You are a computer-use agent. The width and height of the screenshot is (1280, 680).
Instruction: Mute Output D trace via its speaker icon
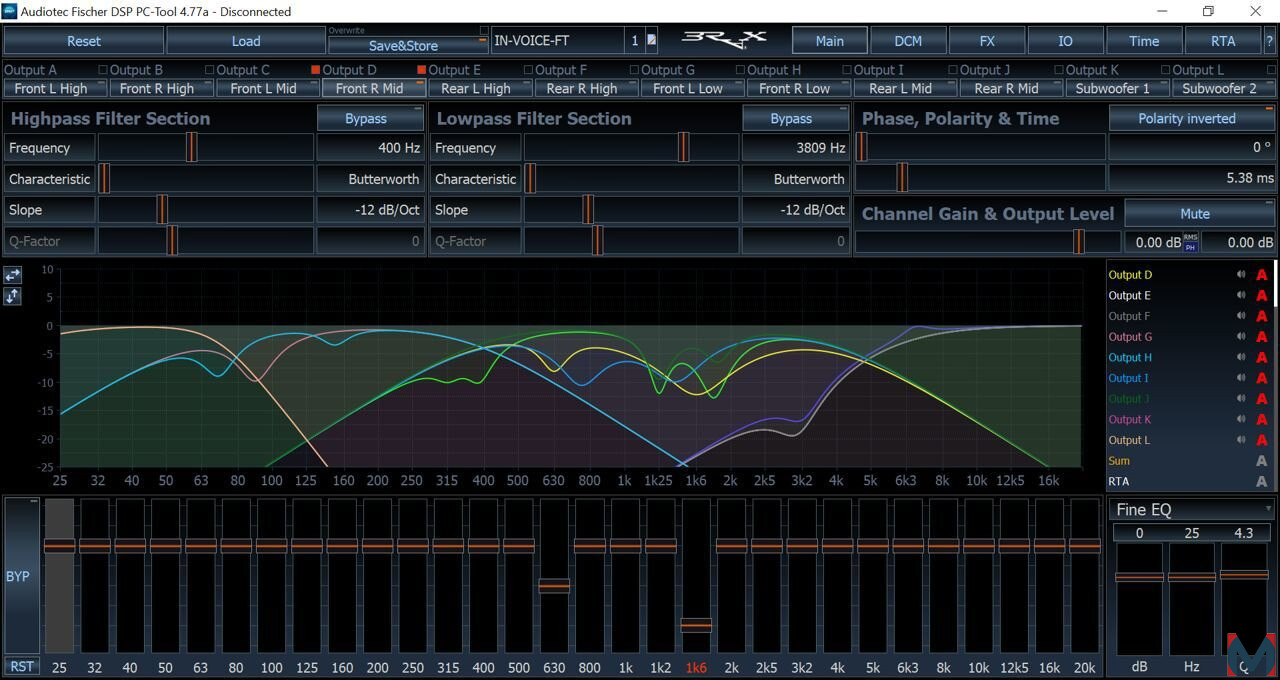pos(1240,275)
